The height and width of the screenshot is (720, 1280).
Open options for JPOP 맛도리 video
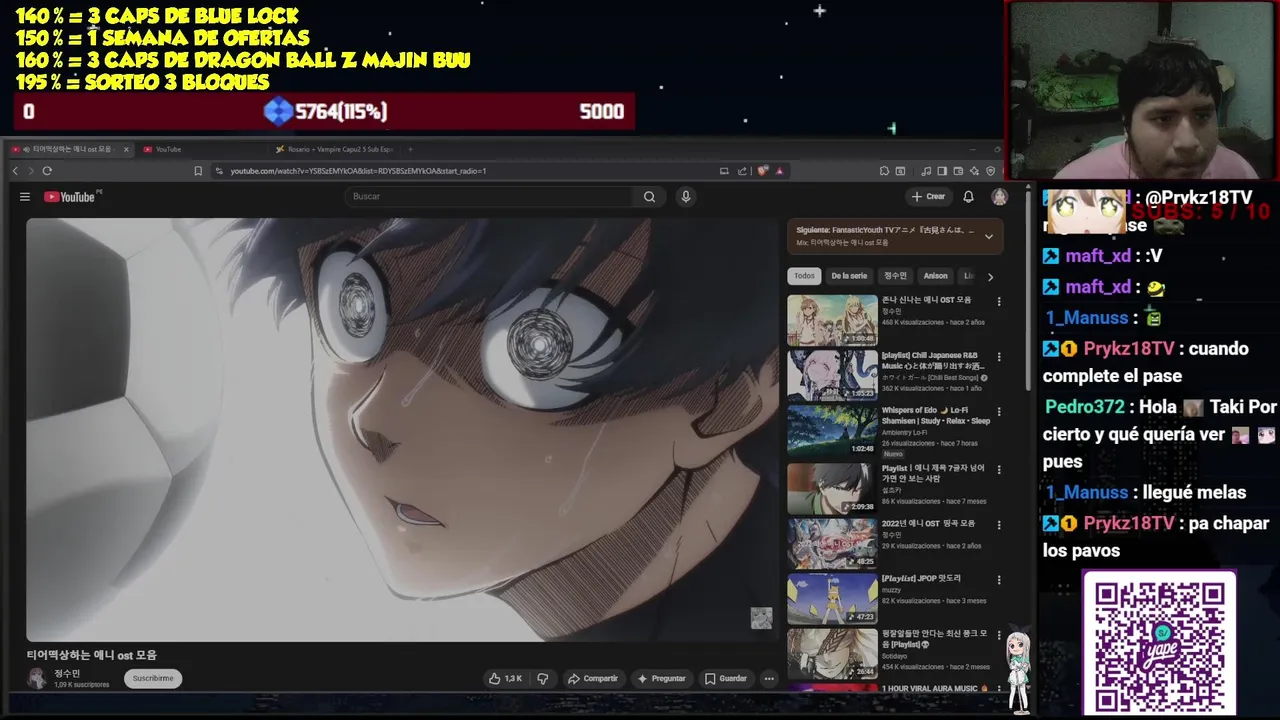click(998, 580)
